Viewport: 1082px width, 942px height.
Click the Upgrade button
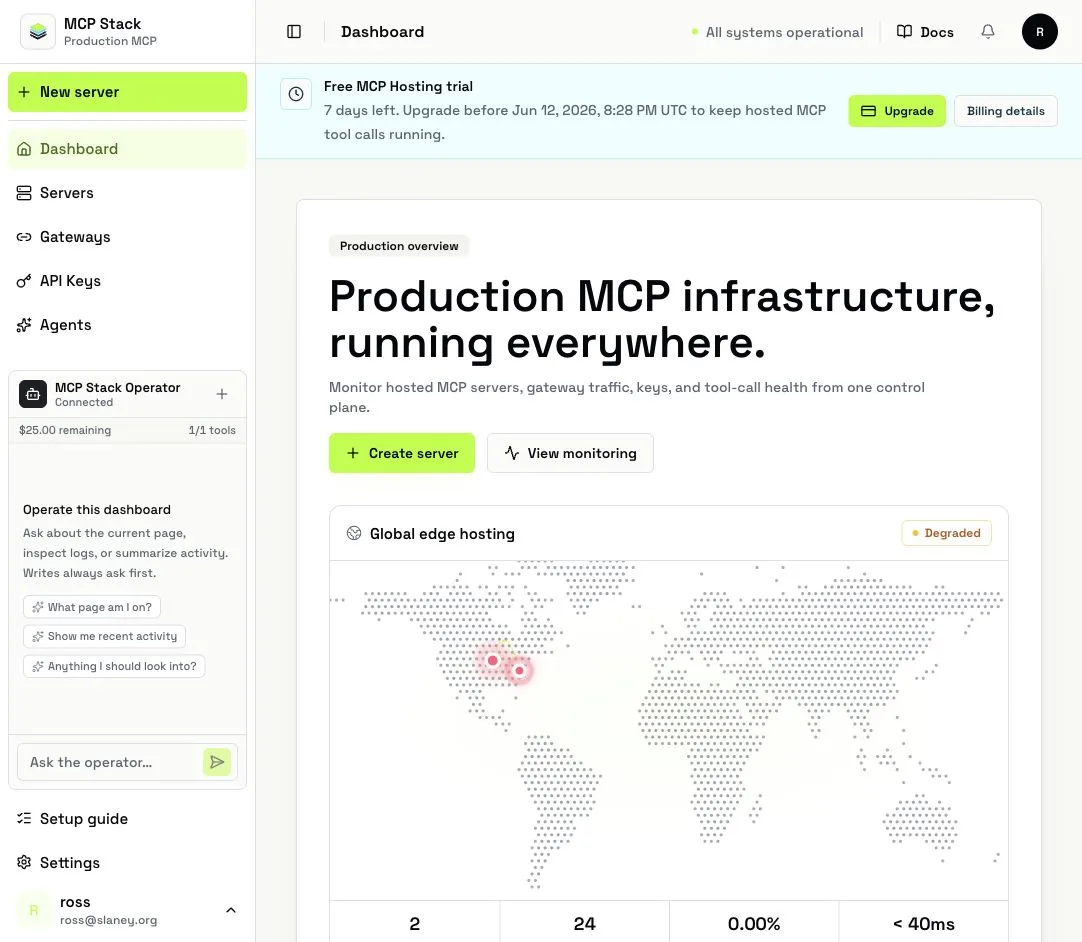click(896, 111)
